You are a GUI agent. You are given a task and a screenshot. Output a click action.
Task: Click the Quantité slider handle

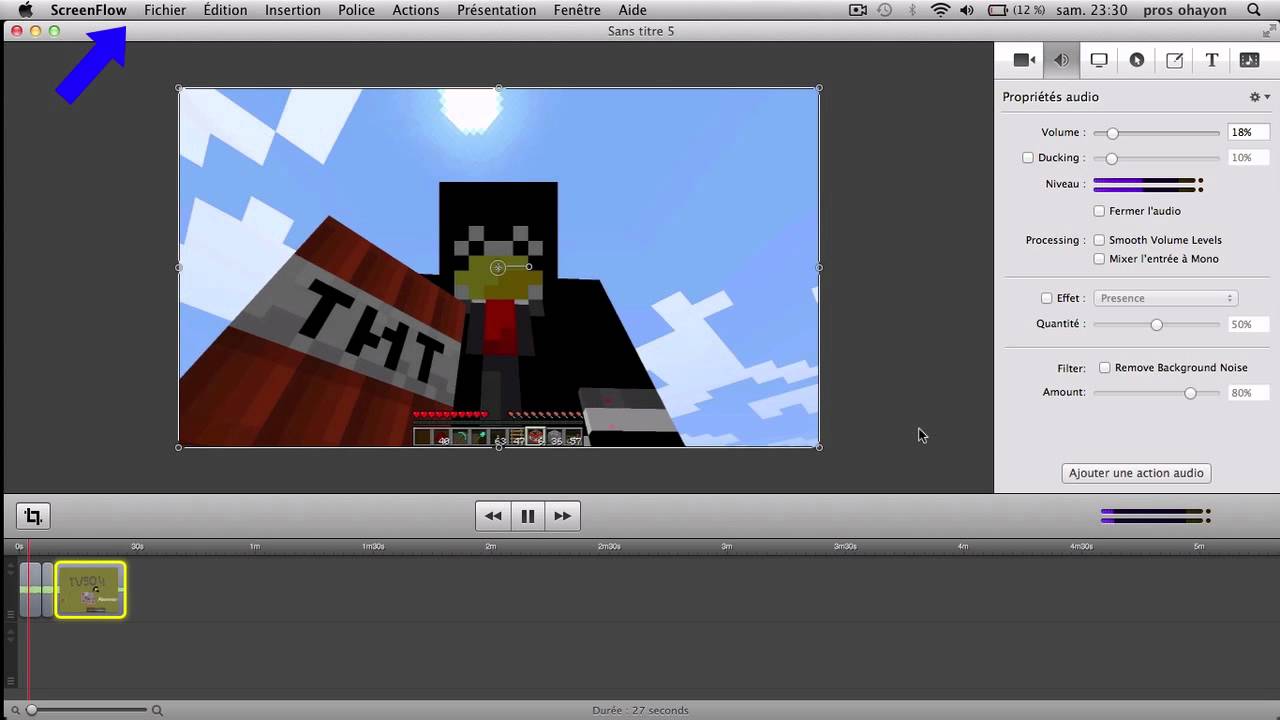pyautogui.click(x=1157, y=325)
